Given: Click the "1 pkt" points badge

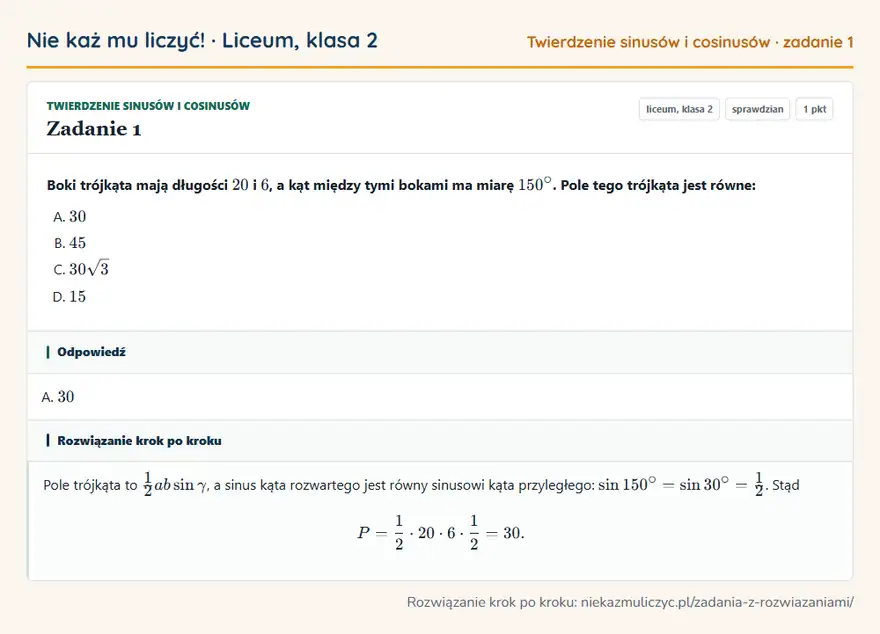Looking at the screenshot, I should 814,109.
